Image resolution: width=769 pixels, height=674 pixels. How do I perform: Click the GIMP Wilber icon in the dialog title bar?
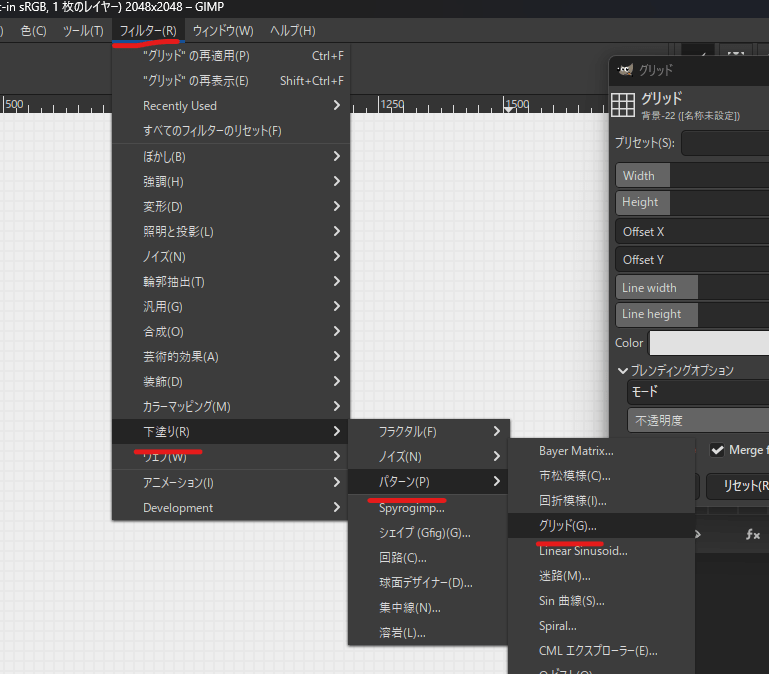624,70
